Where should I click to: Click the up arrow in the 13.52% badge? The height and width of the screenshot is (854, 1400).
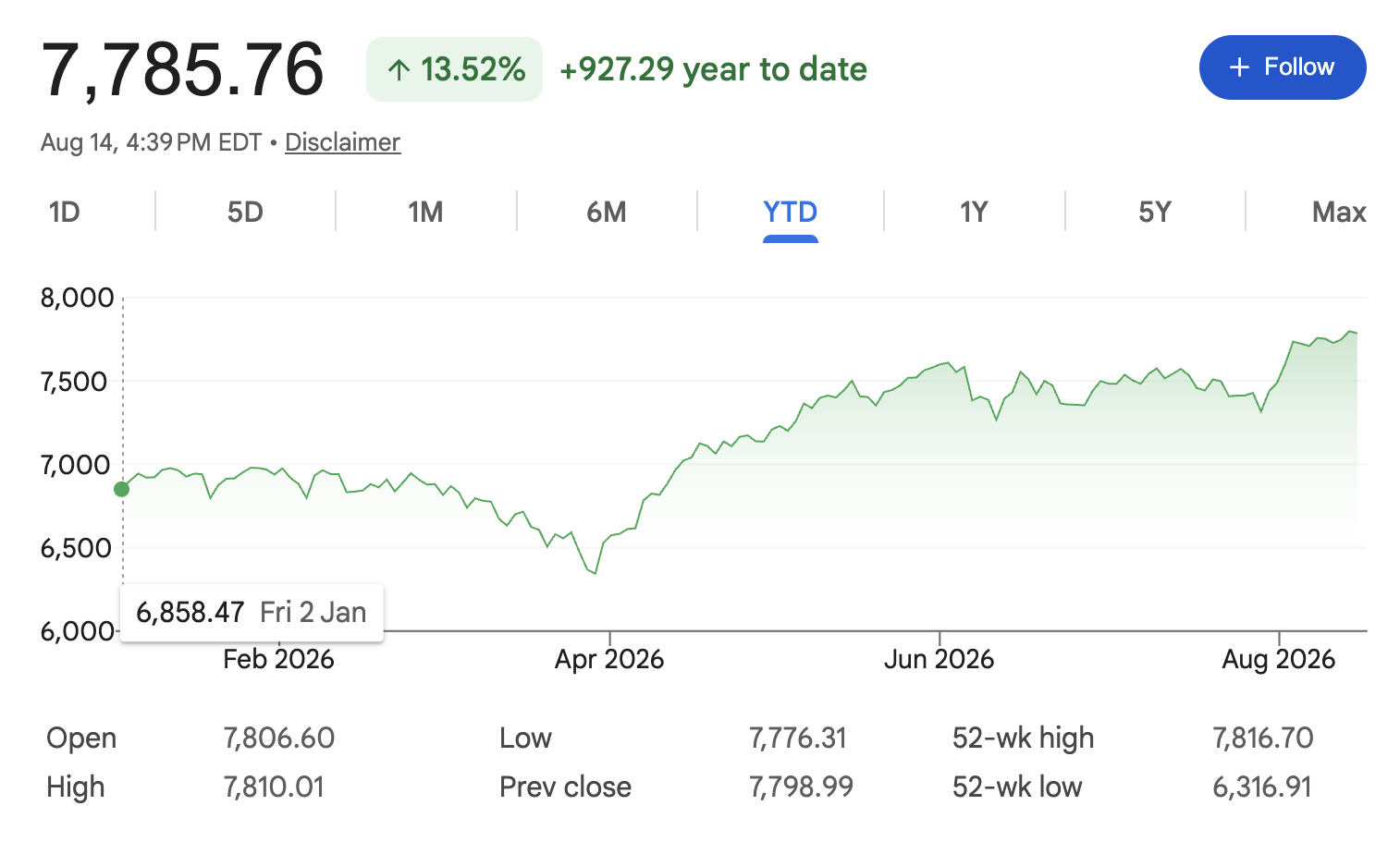pos(399,69)
